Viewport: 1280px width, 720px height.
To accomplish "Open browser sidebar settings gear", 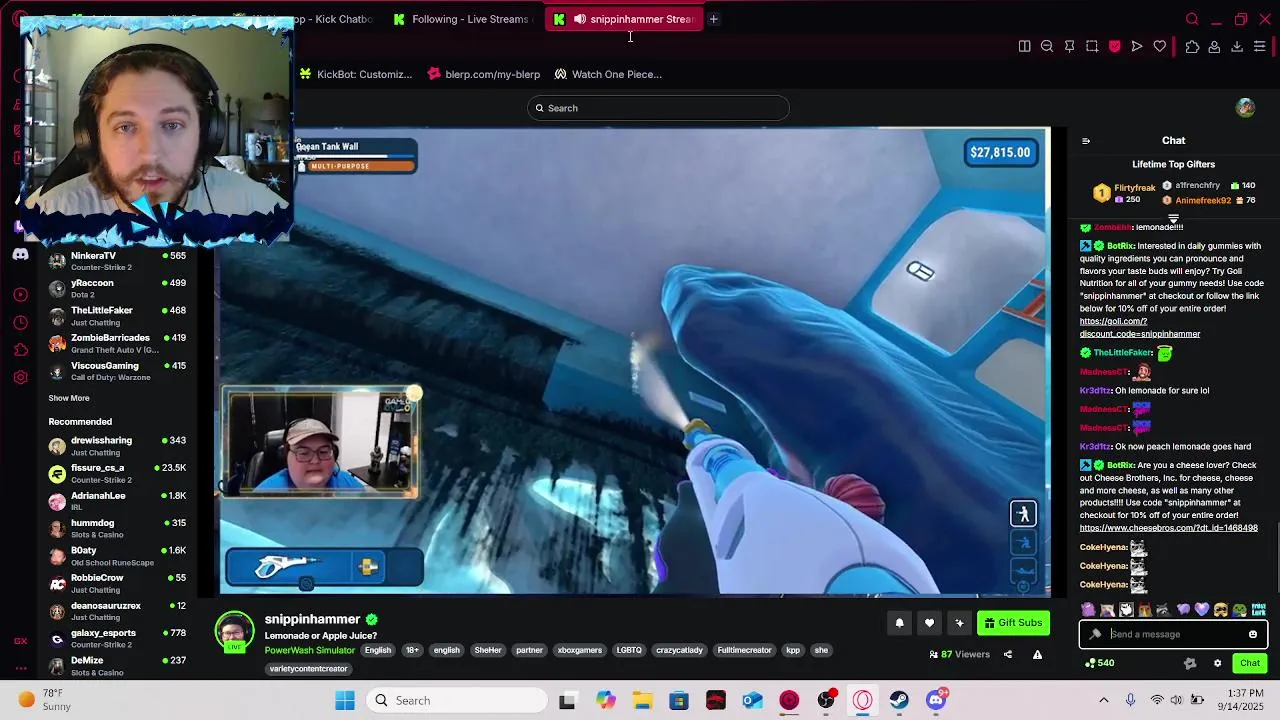I will [20, 377].
